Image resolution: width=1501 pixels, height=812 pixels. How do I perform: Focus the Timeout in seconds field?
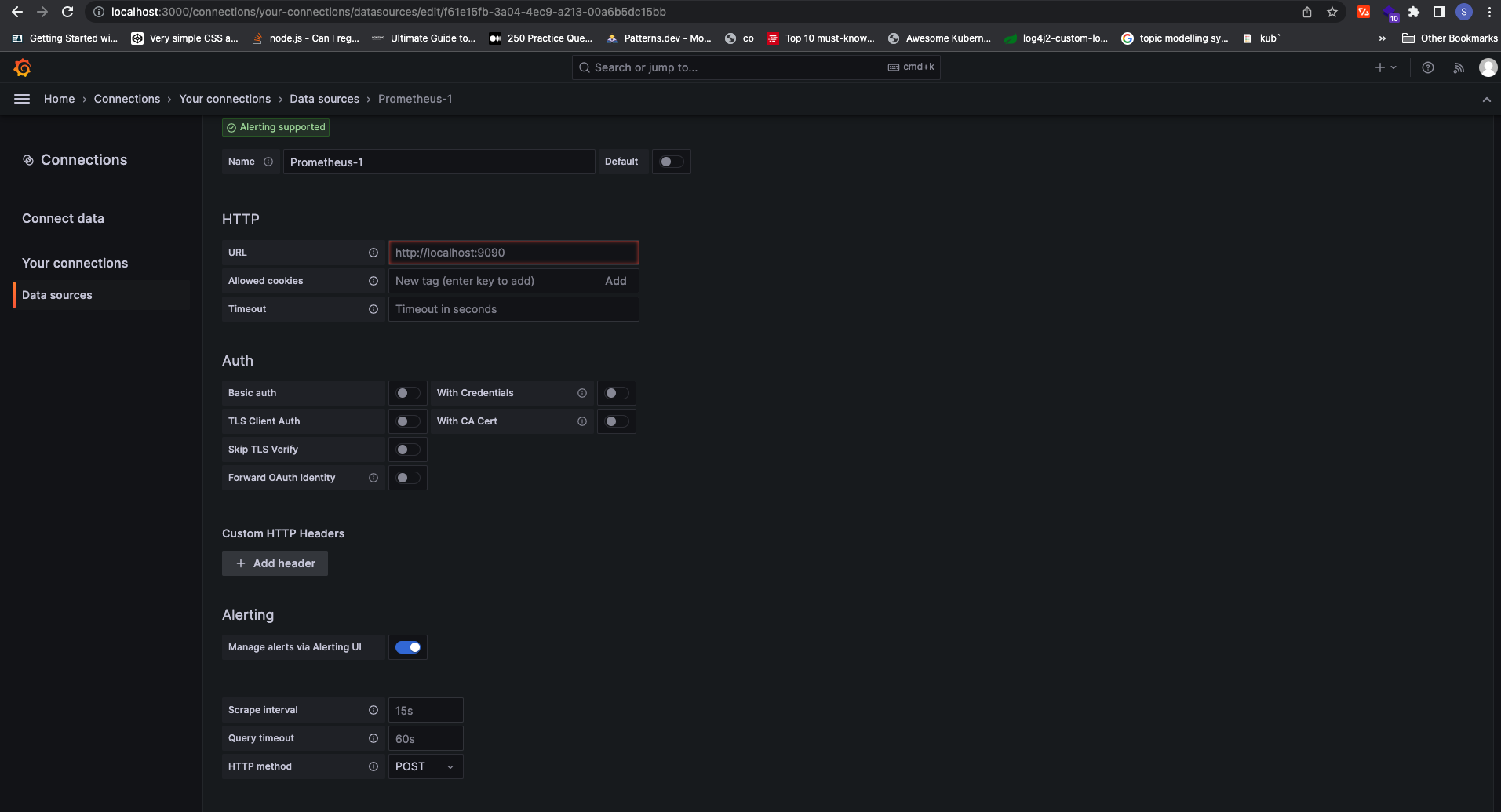coord(514,309)
